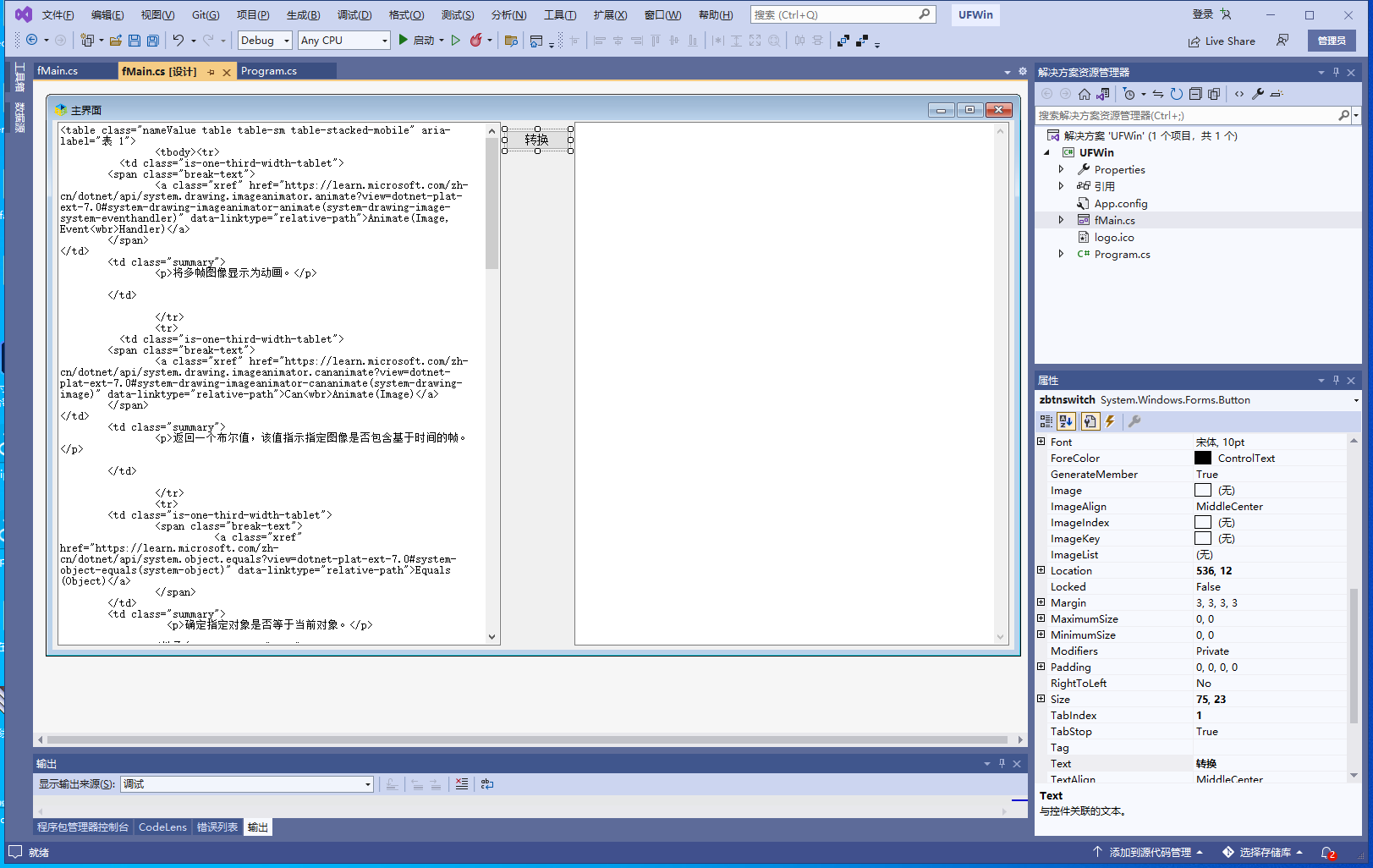The width and height of the screenshot is (1373, 868).
Task: Expand the Program.cs tree node
Action: tap(1062, 254)
